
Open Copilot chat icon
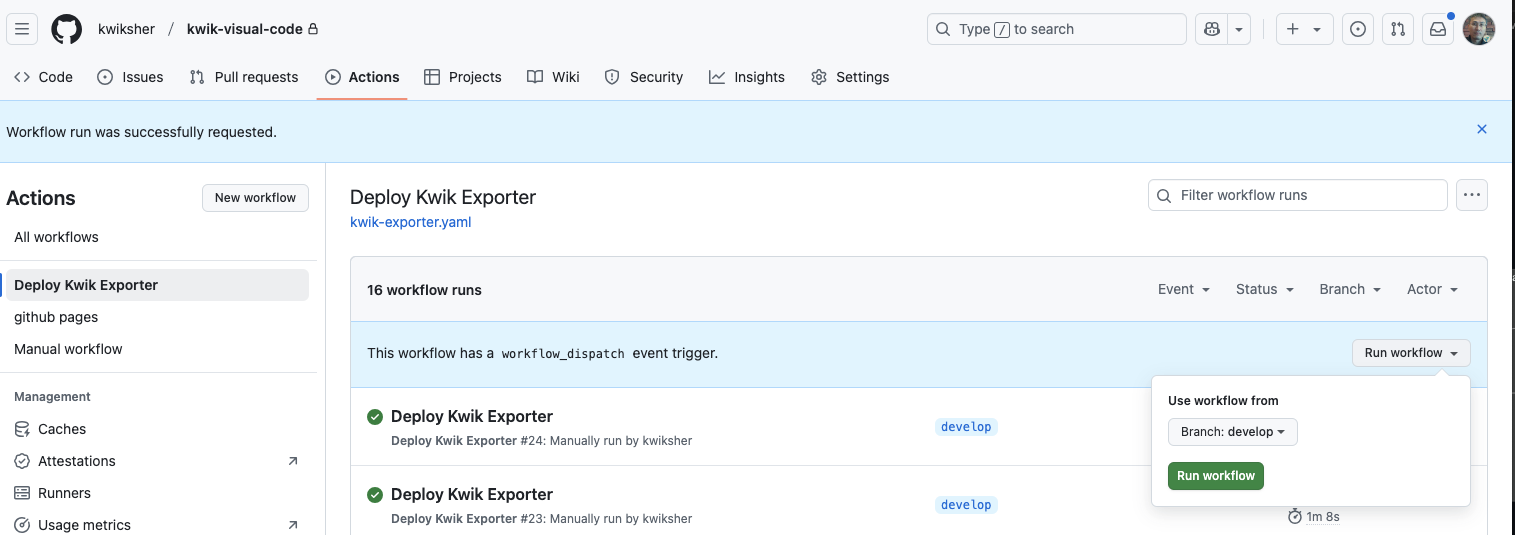tap(1212, 29)
